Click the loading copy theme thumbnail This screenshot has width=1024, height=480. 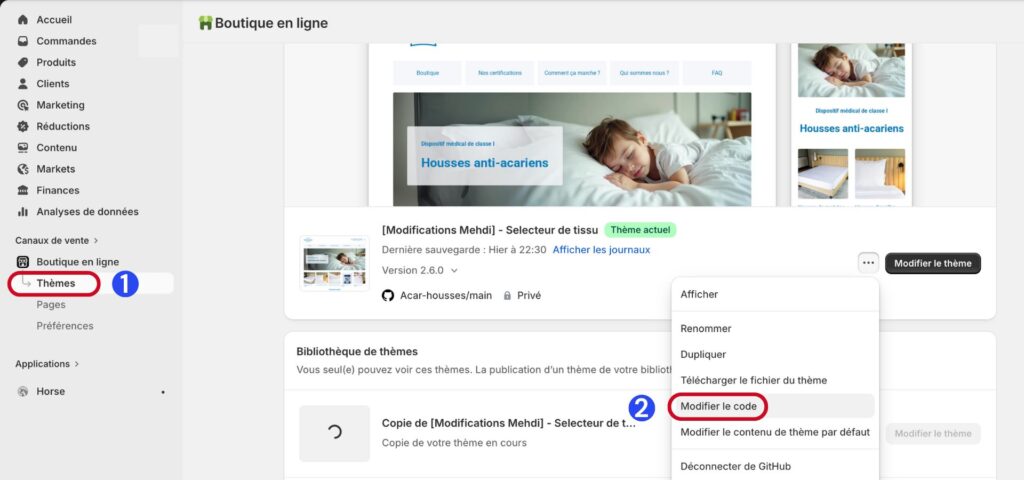tap(334, 434)
